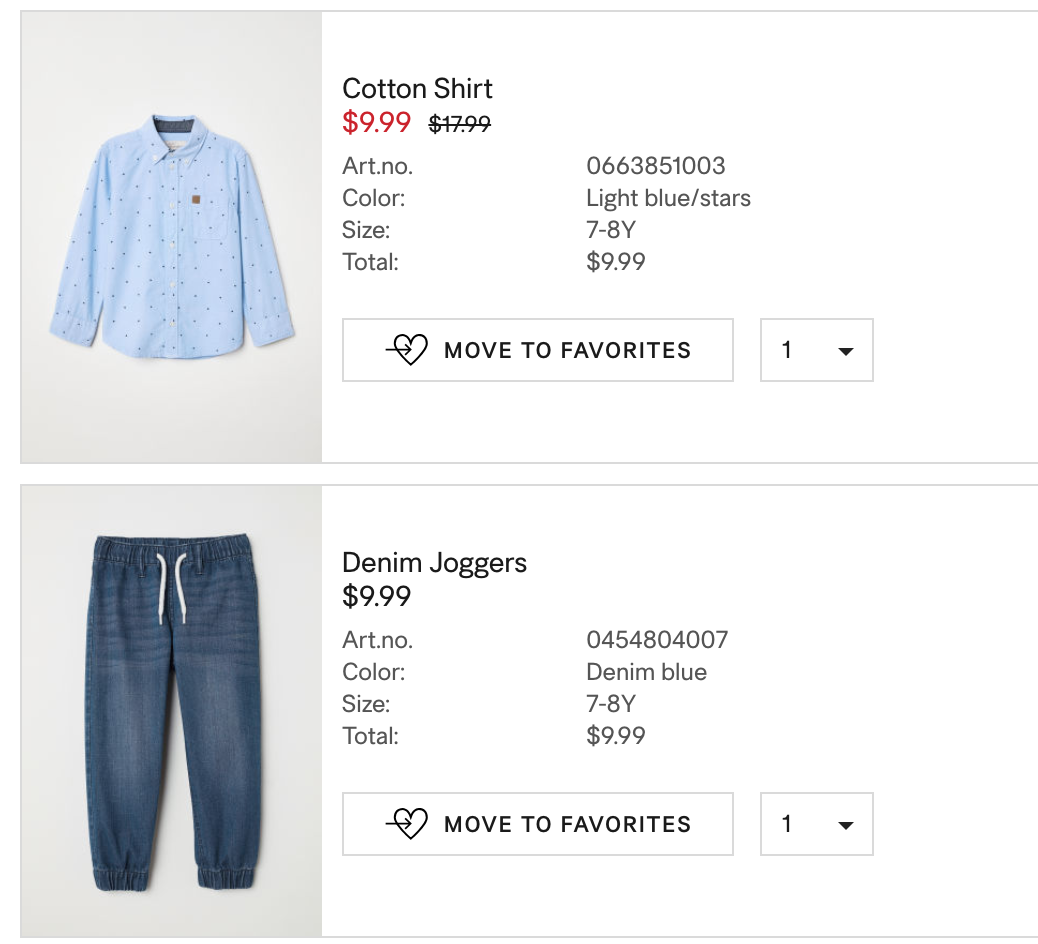Click the heart icon for Cotton Shirt
Image resolution: width=1038 pixels, height=944 pixels.
[407, 350]
